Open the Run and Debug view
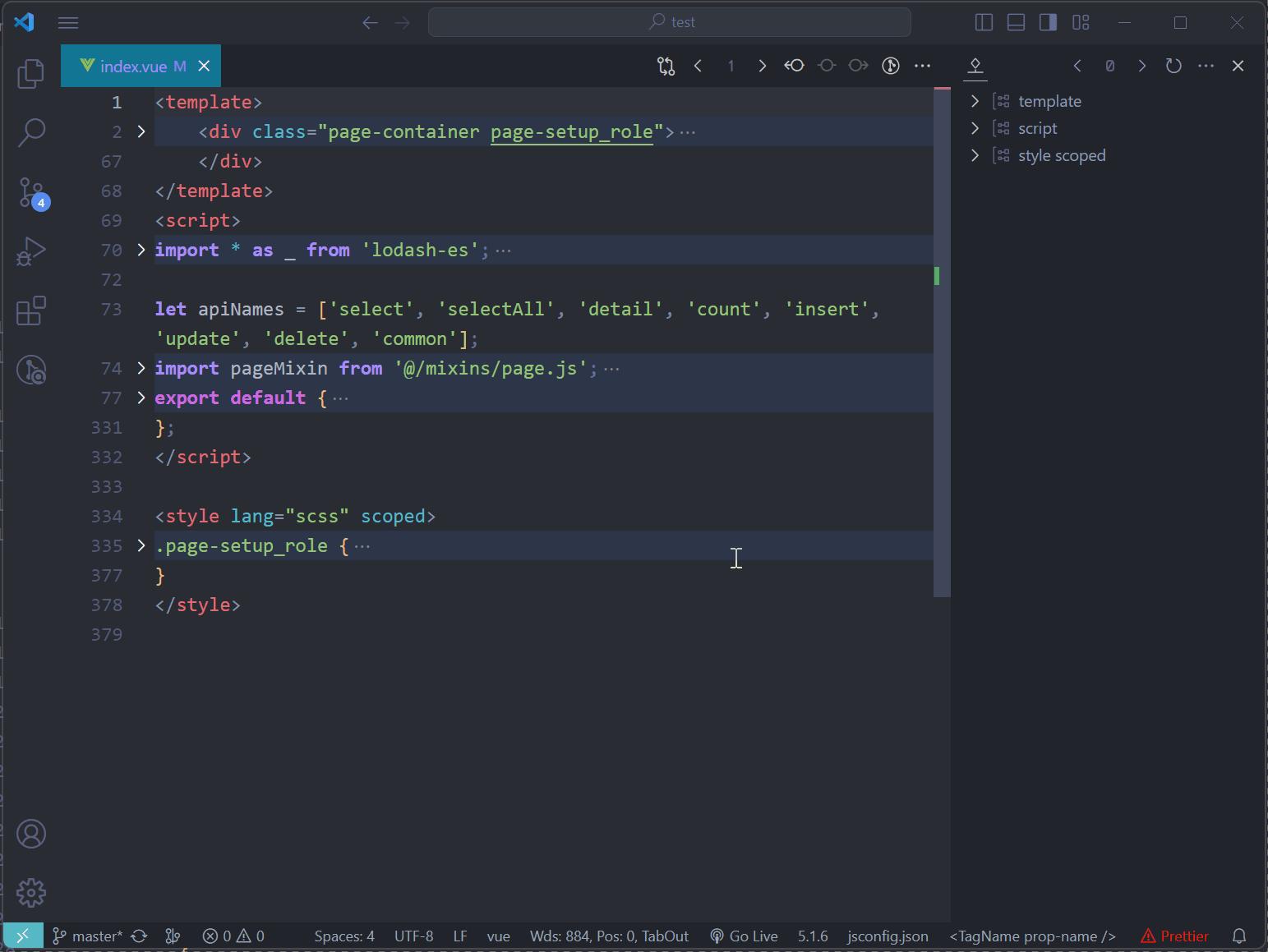1268x952 pixels. 30,251
